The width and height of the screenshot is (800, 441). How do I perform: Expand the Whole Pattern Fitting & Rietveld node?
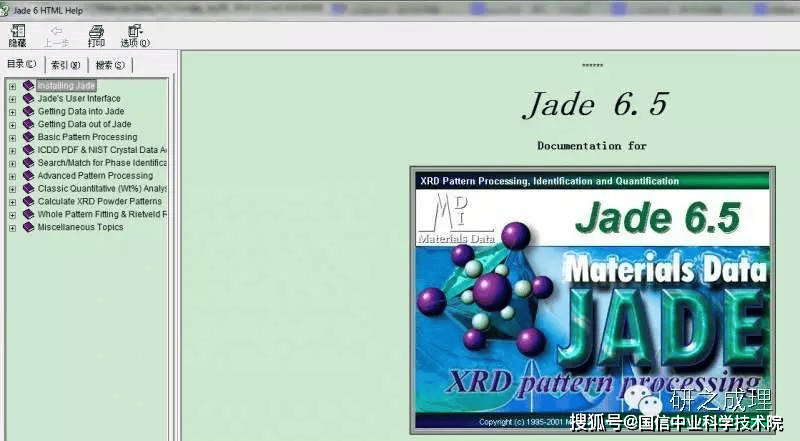[x=12, y=214]
